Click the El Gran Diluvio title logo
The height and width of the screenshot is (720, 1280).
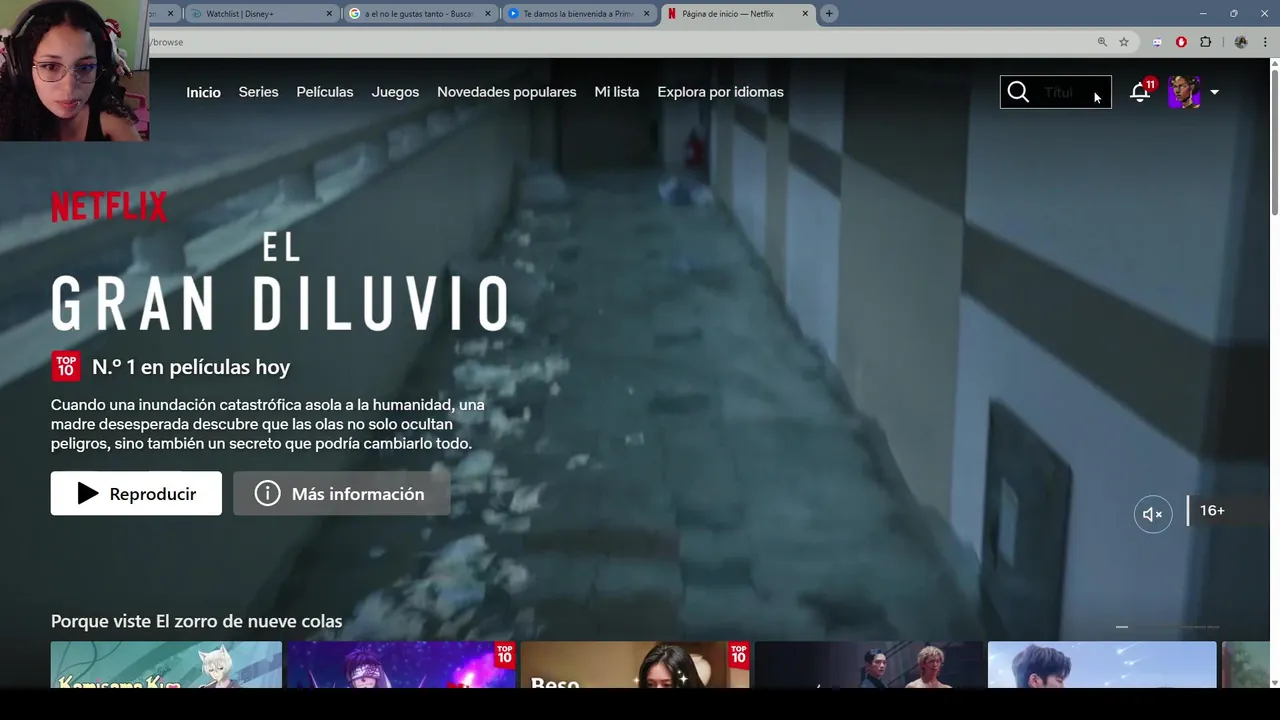click(280, 283)
